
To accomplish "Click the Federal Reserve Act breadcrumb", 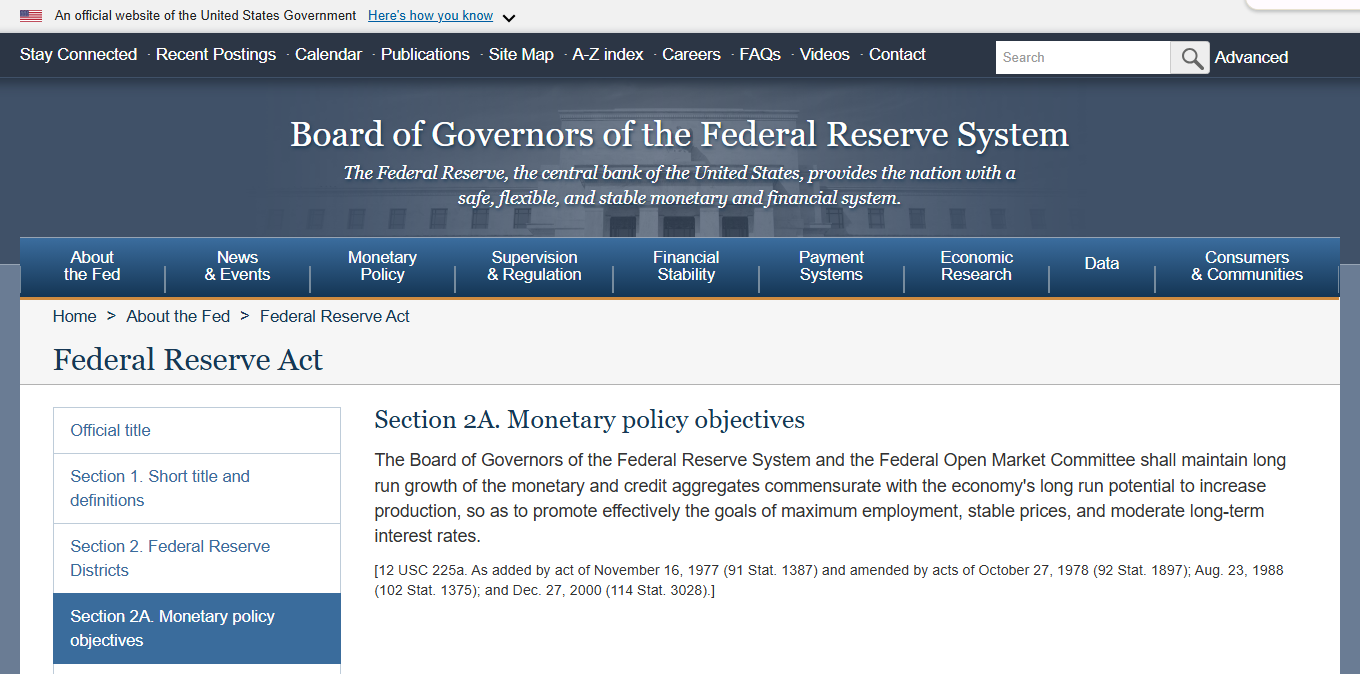I will click(335, 316).
